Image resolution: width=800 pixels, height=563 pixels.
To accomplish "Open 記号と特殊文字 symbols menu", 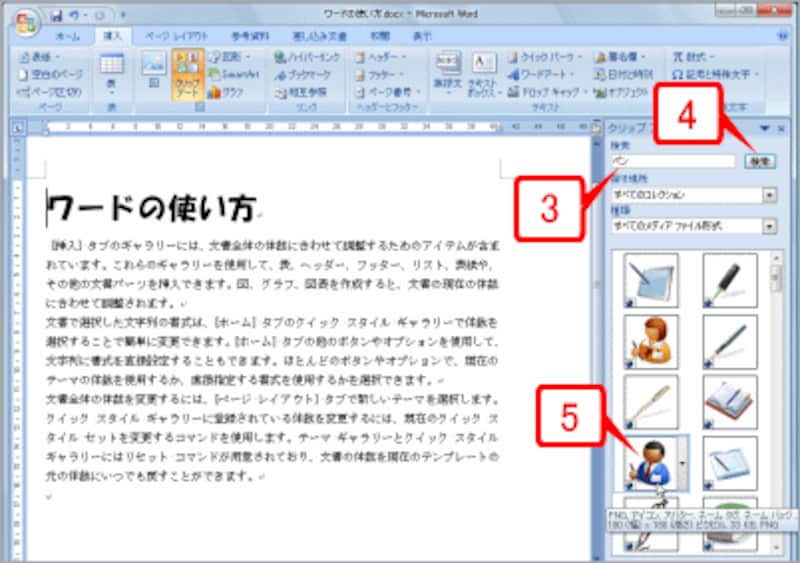I will pyautogui.click(x=716, y=75).
